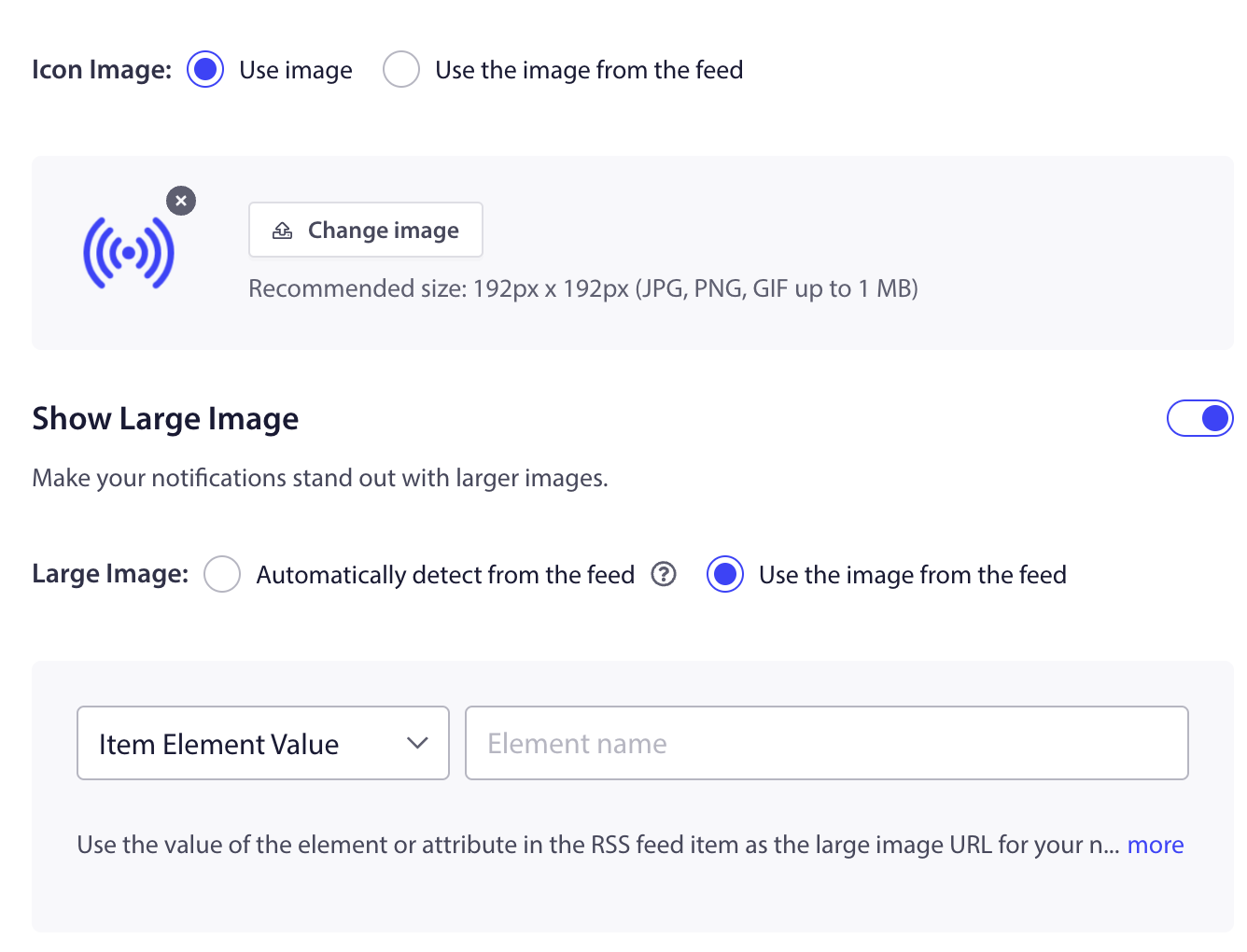Click the chevron arrow in element dropdown
Viewport: 1247px width, 952px height.
pos(417,743)
